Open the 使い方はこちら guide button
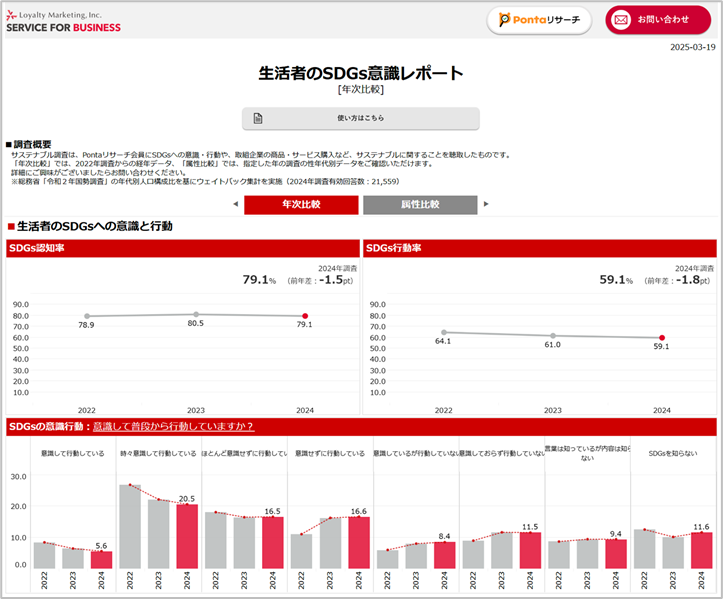The width and height of the screenshot is (723, 599). tap(361, 119)
